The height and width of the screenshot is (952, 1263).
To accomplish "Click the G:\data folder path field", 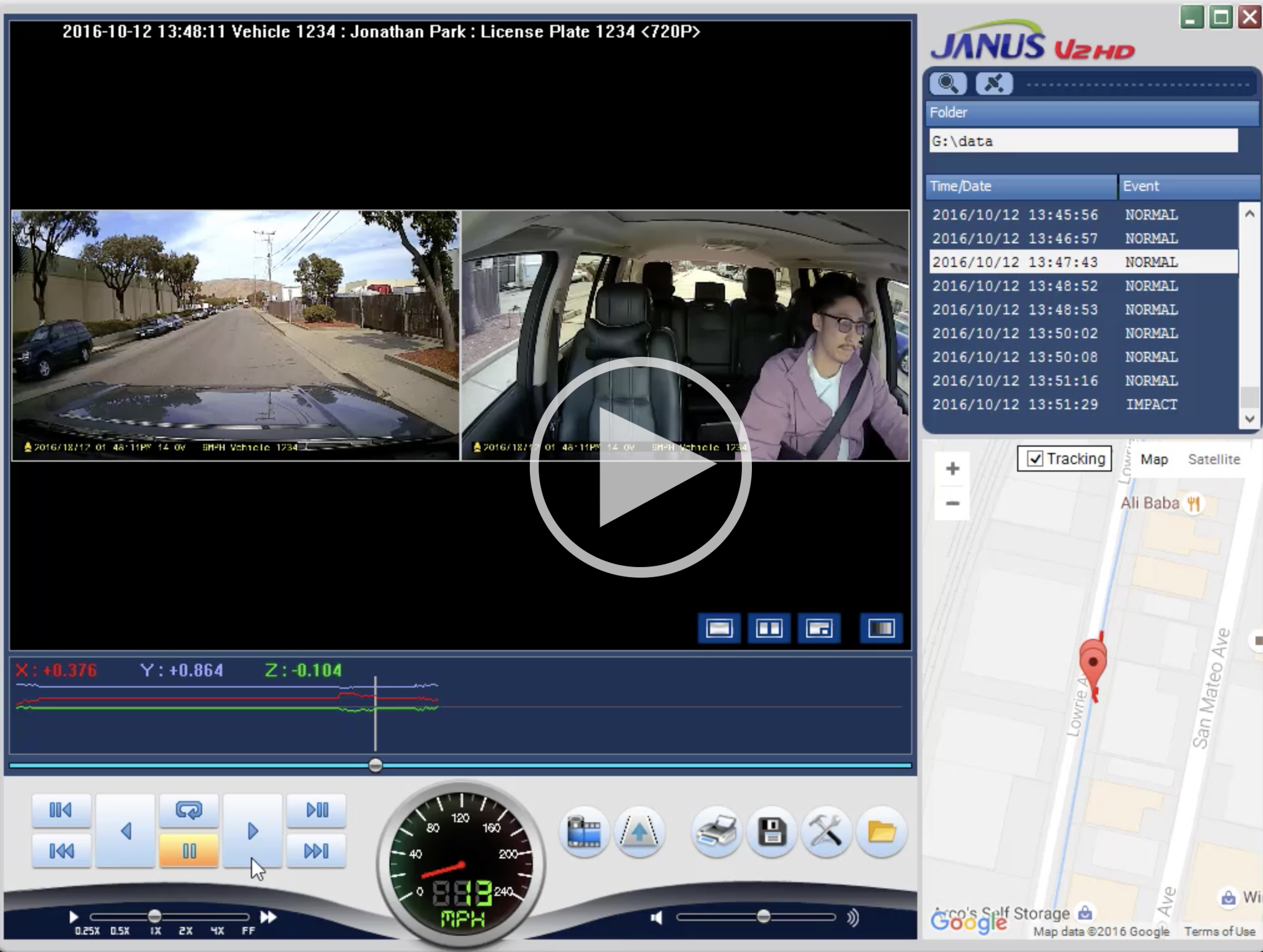I will (x=1083, y=141).
